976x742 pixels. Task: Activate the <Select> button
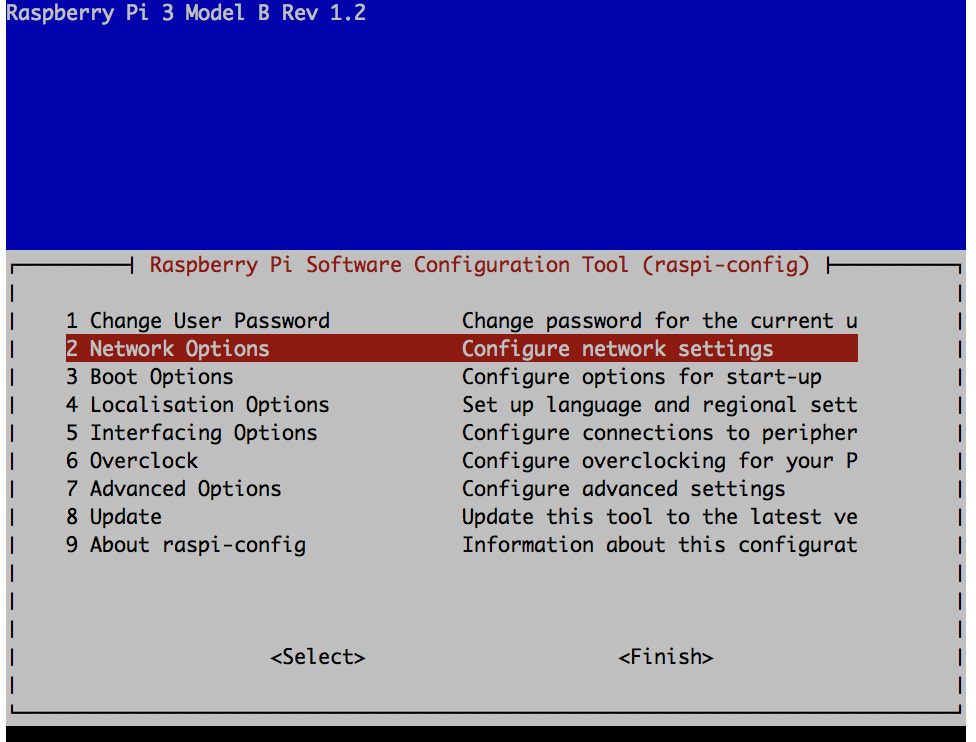pyautogui.click(x=317, y=657)
